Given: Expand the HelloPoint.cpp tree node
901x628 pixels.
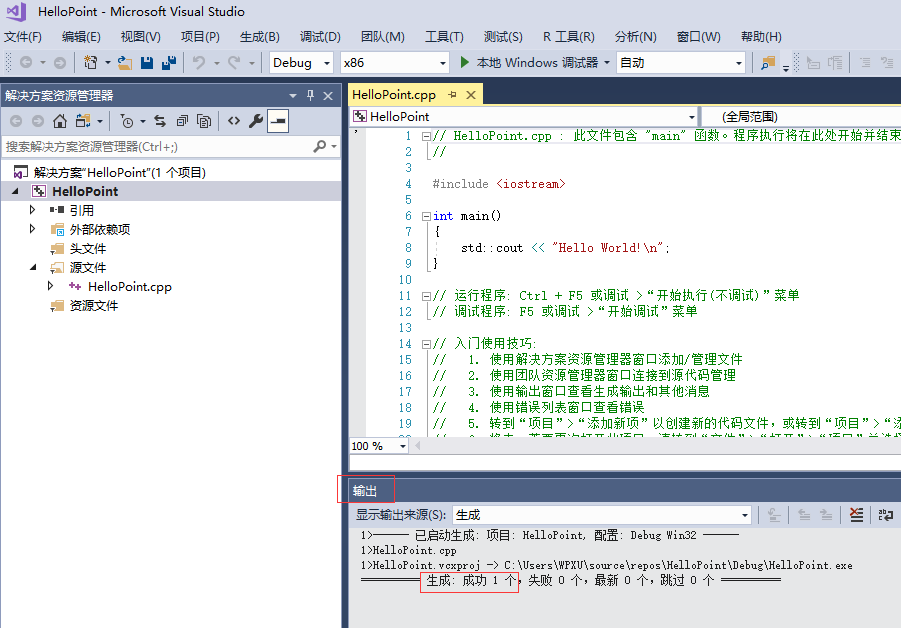Looking at the screenshot, I should (x=51, y=286).
